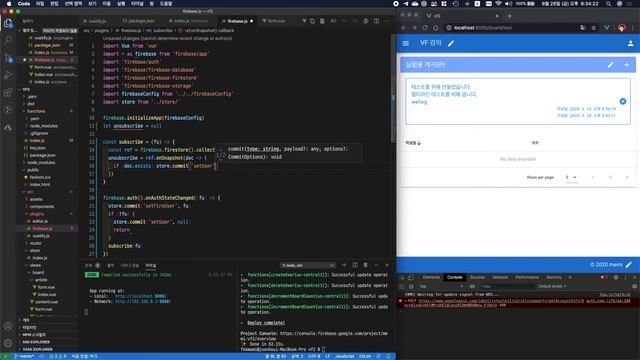Open the user account icon in web app
Image resolution: width=640 pixels, height=360 pixels.
click(x=630, y=43)
